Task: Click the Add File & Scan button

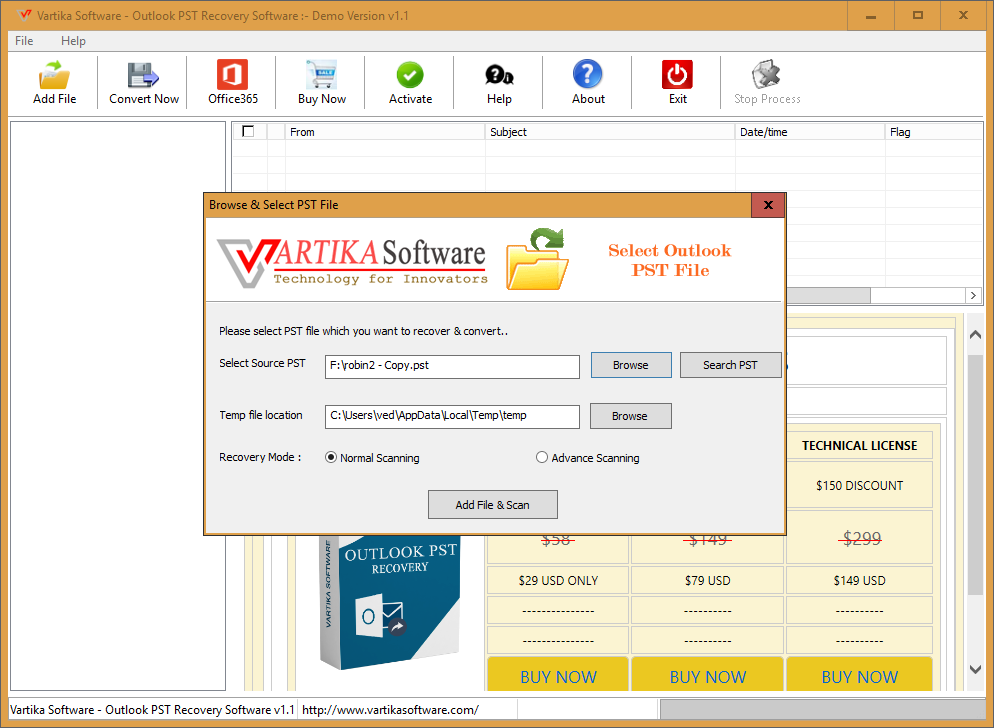Action: 493,505
